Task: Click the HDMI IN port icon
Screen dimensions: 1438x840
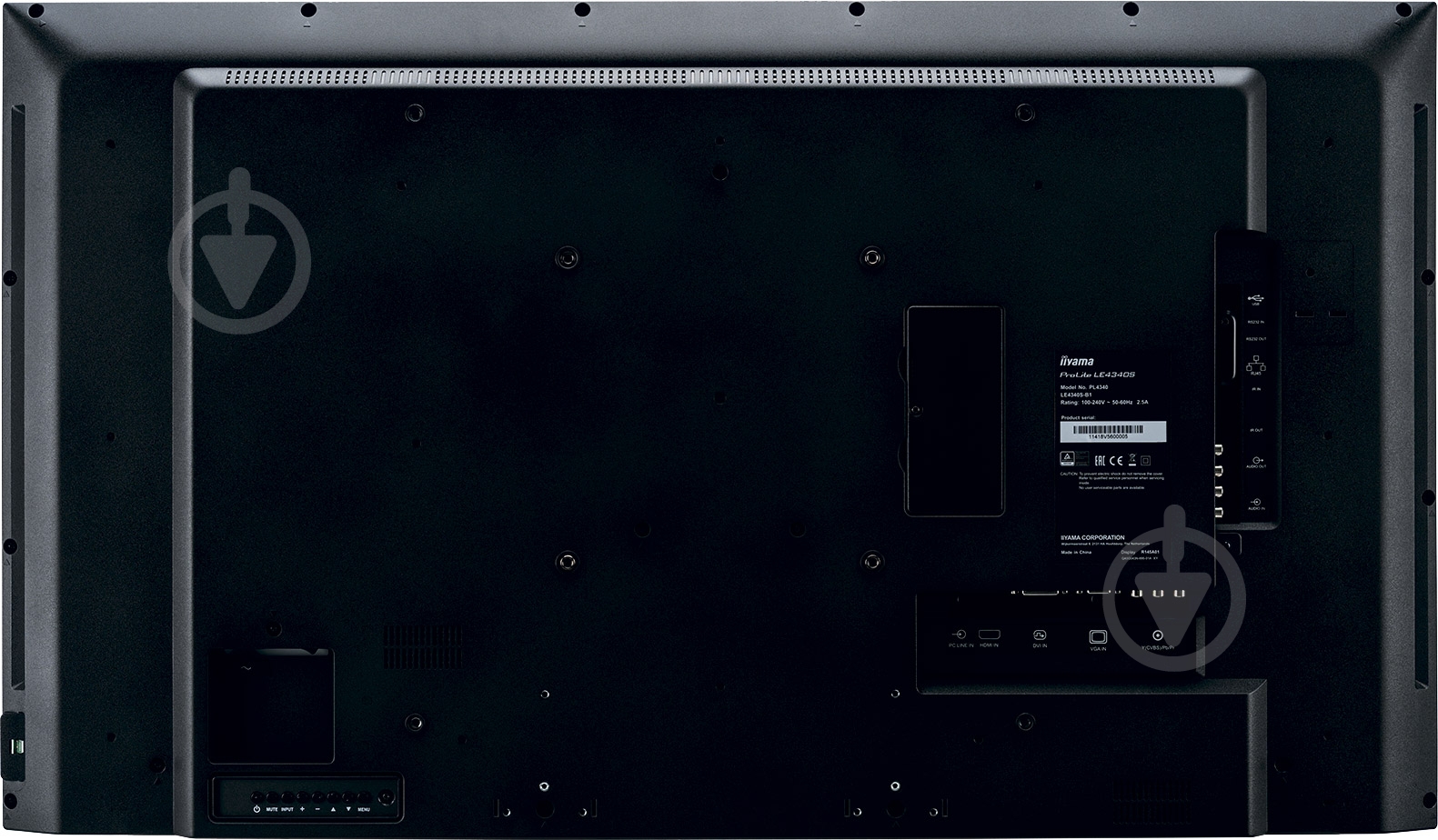Action: tap(989, 634)
